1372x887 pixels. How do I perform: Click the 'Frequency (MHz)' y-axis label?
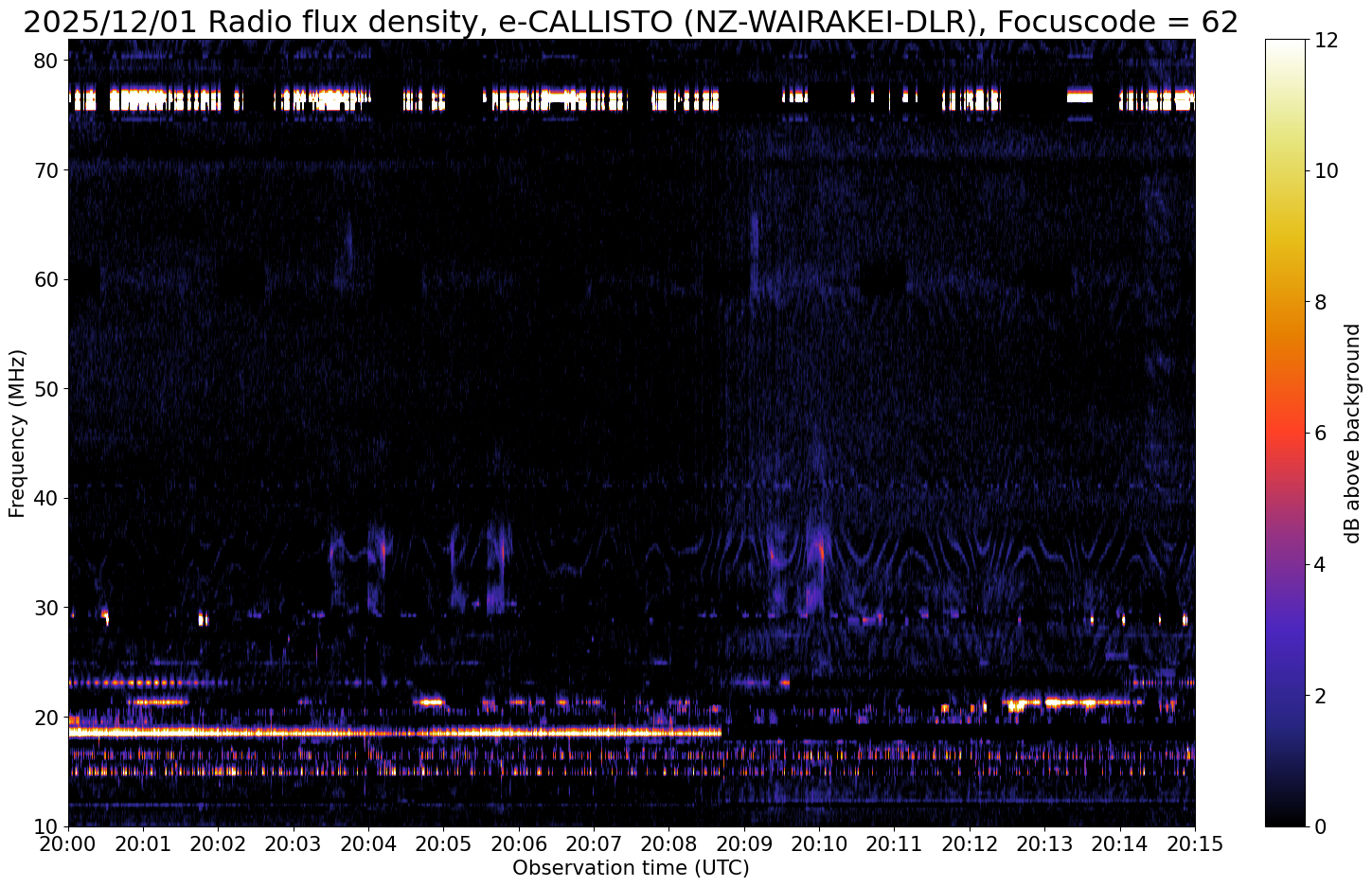tap(17, 433)
